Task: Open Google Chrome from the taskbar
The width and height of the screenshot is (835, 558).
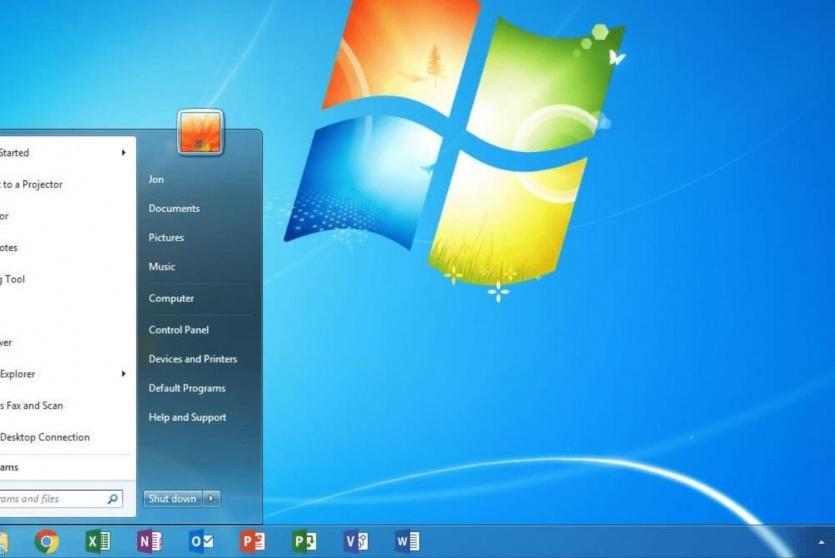Action: [46, 542]
